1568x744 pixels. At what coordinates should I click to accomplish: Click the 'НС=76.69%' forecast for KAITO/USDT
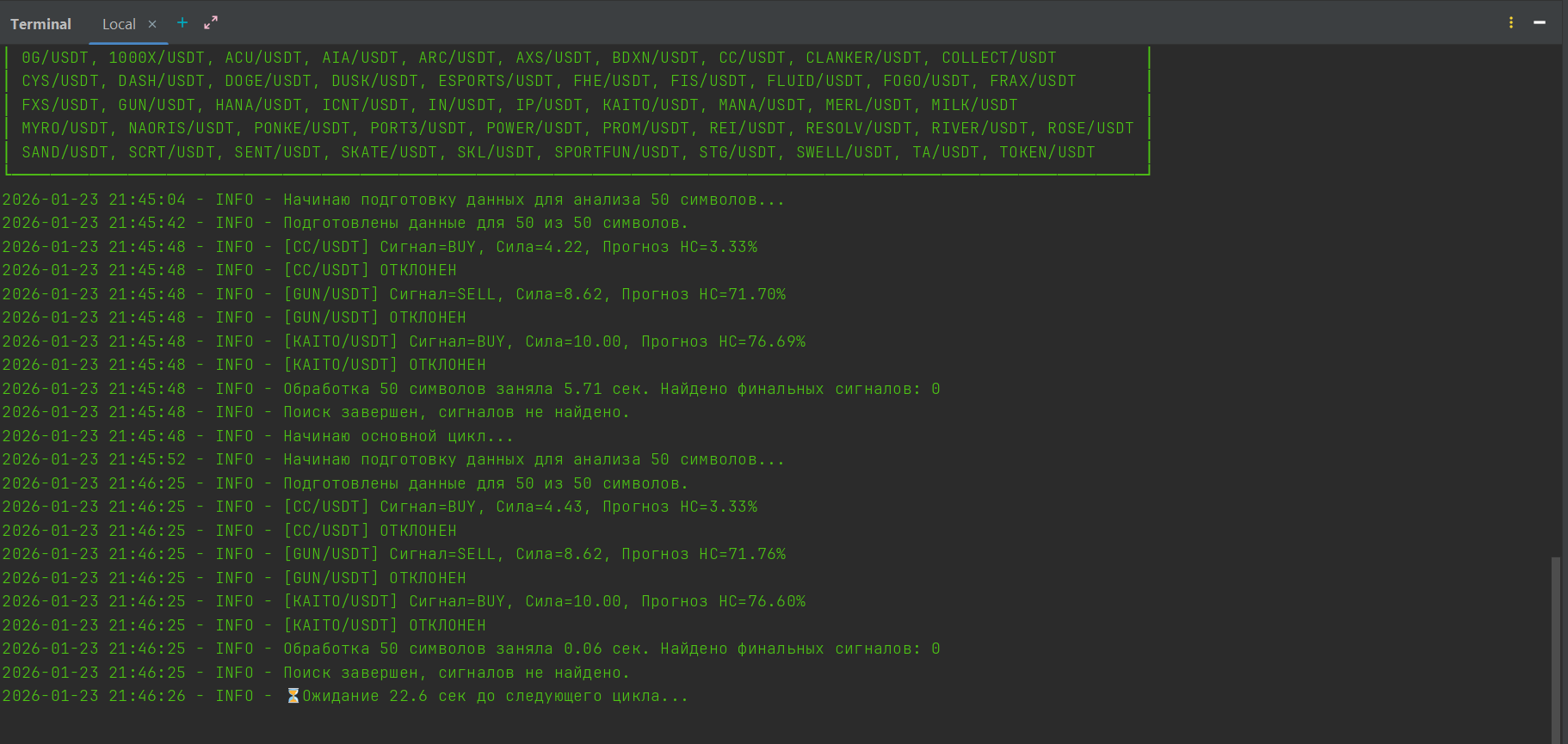click(762, 341)
